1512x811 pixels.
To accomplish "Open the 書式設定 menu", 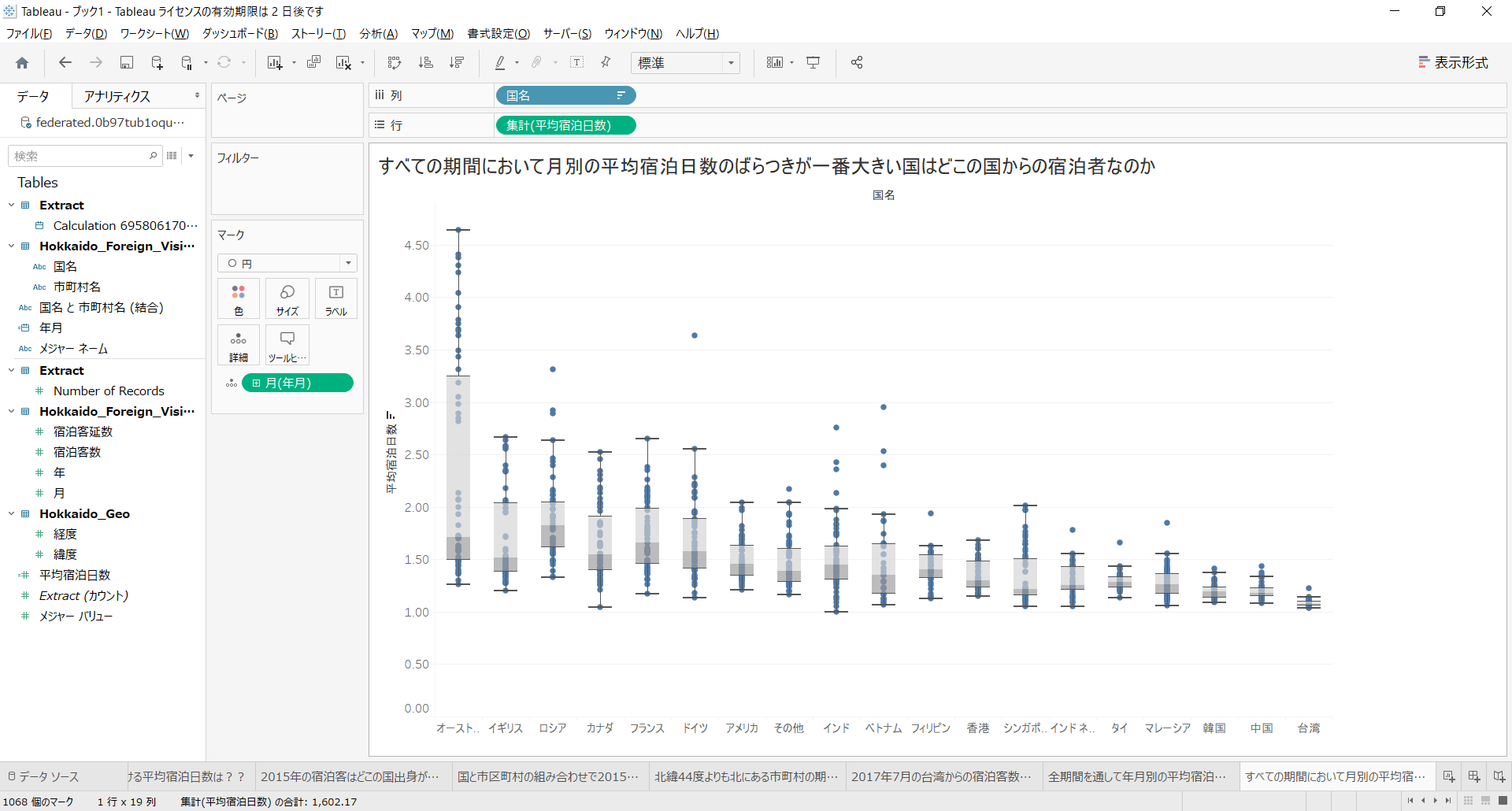I will pyautogui.click(x=498, y=33).
